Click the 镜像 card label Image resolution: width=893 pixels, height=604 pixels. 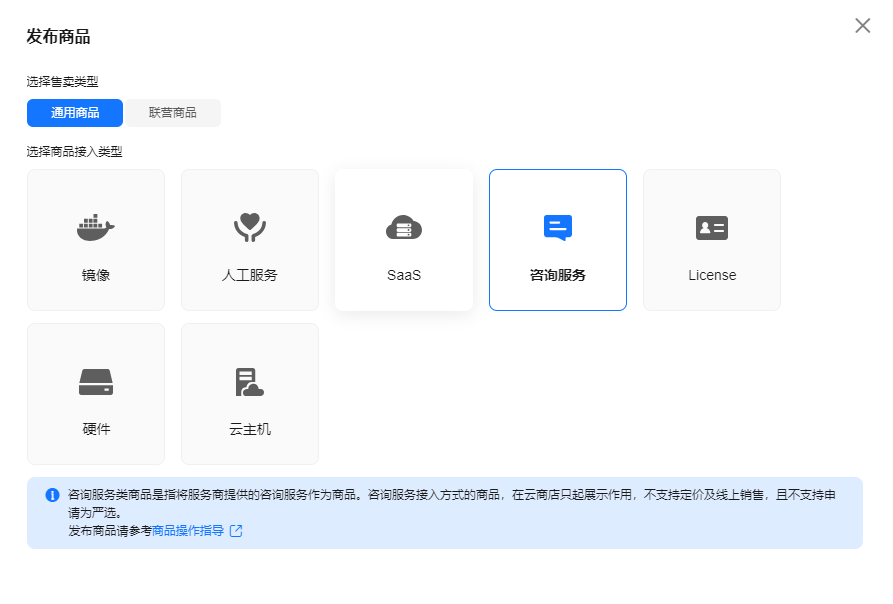coord(96,276)
